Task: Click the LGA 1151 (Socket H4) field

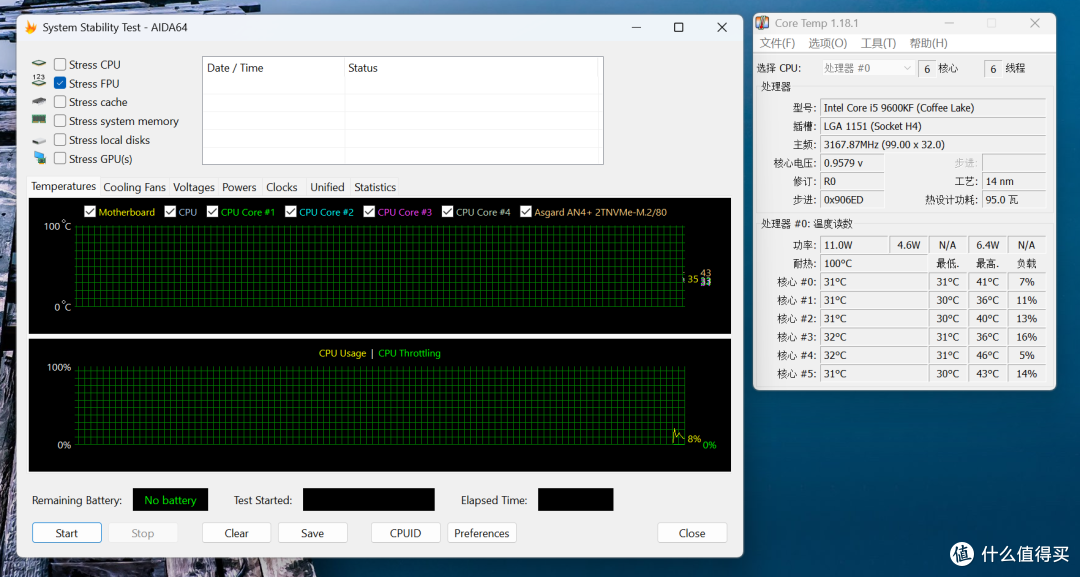Action: pyautogui.click(x=933, y=126)
